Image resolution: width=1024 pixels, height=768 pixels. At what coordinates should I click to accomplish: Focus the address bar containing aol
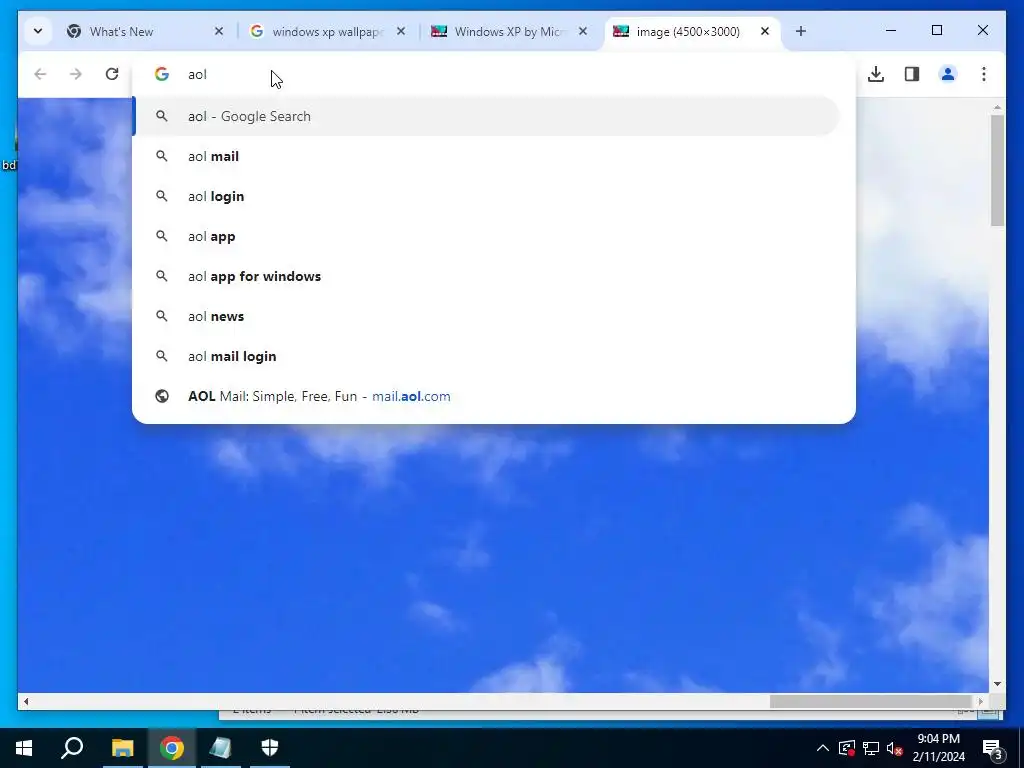pos(493,74)
